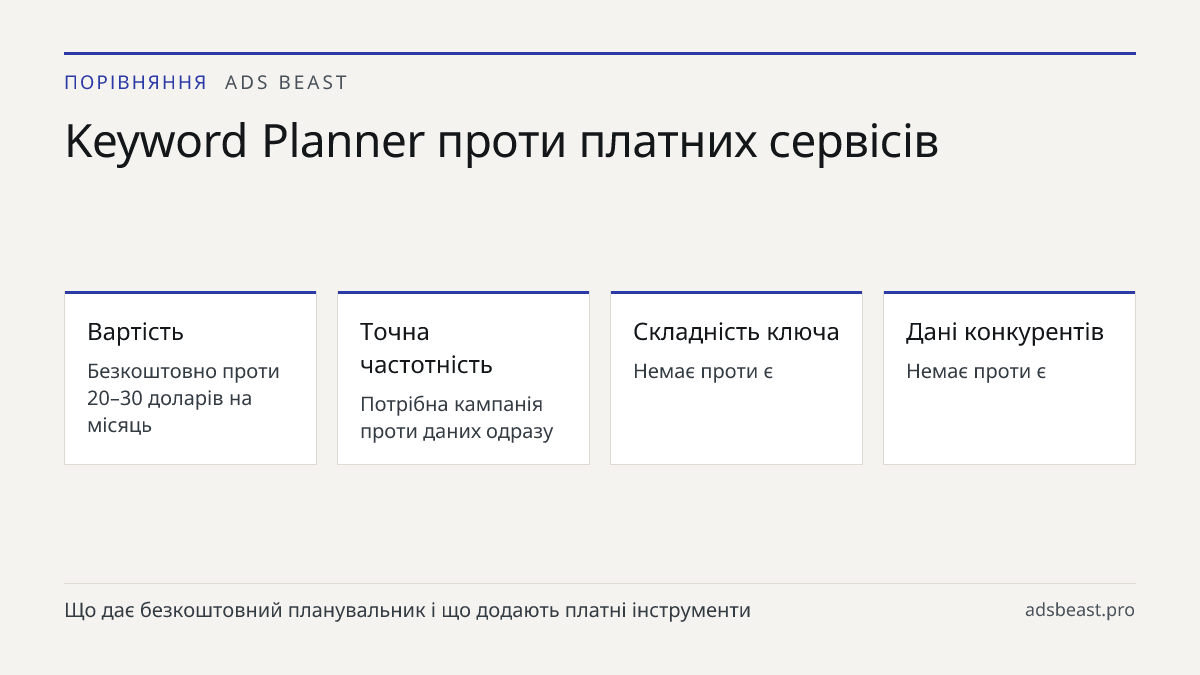This screenshot has width=1200, height=675.
Task: Select the 'Вартість' card heading
Action: pyautogui.click(x=135, y=332)
